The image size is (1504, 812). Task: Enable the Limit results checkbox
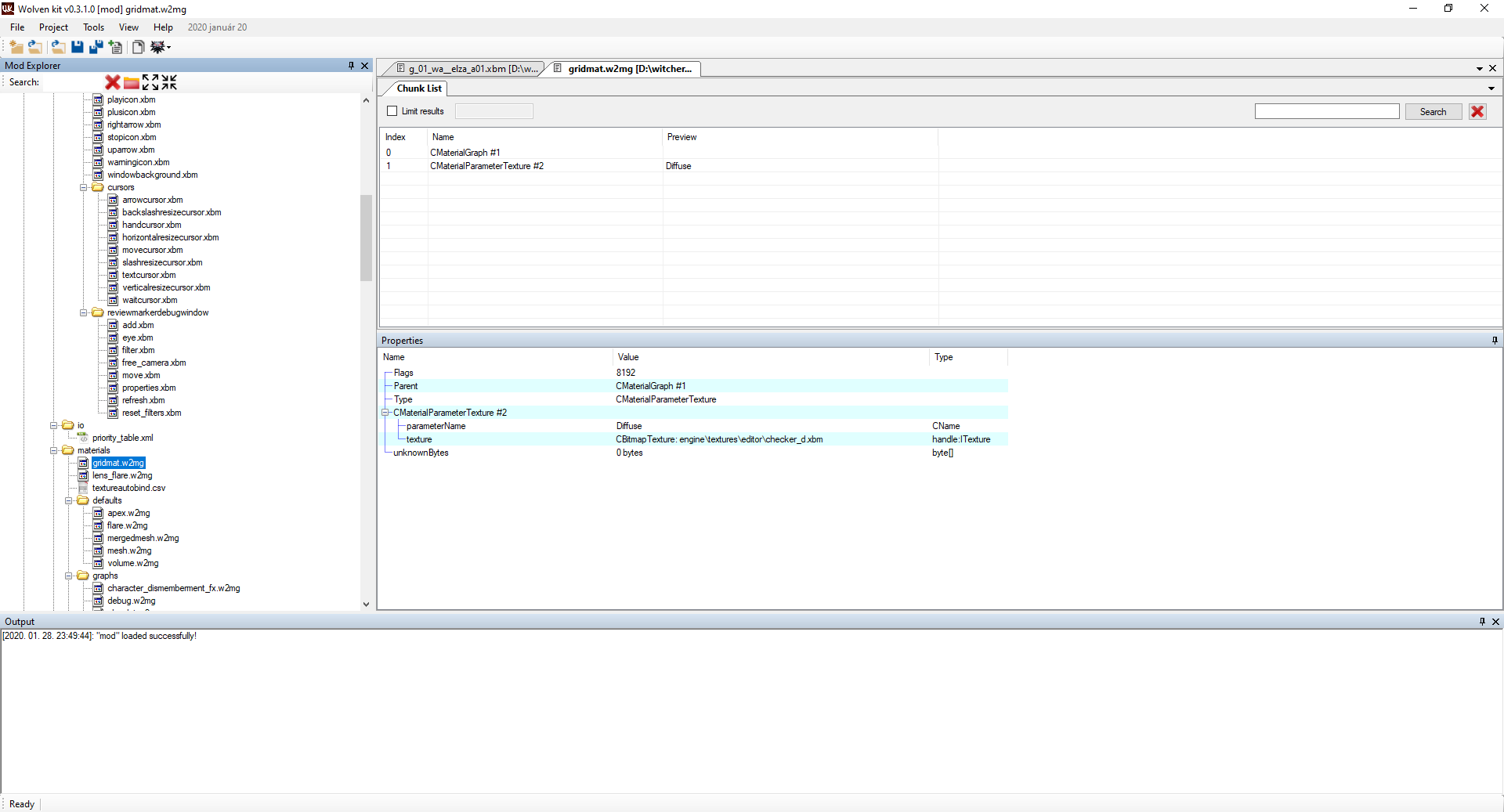coord(392,111)
